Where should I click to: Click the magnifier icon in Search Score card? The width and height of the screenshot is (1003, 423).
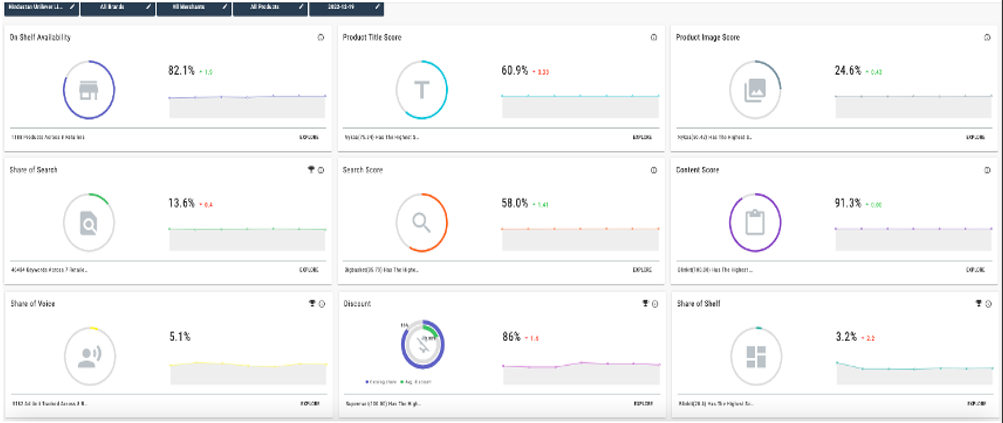pyautogui.click(x=421, y=223)
